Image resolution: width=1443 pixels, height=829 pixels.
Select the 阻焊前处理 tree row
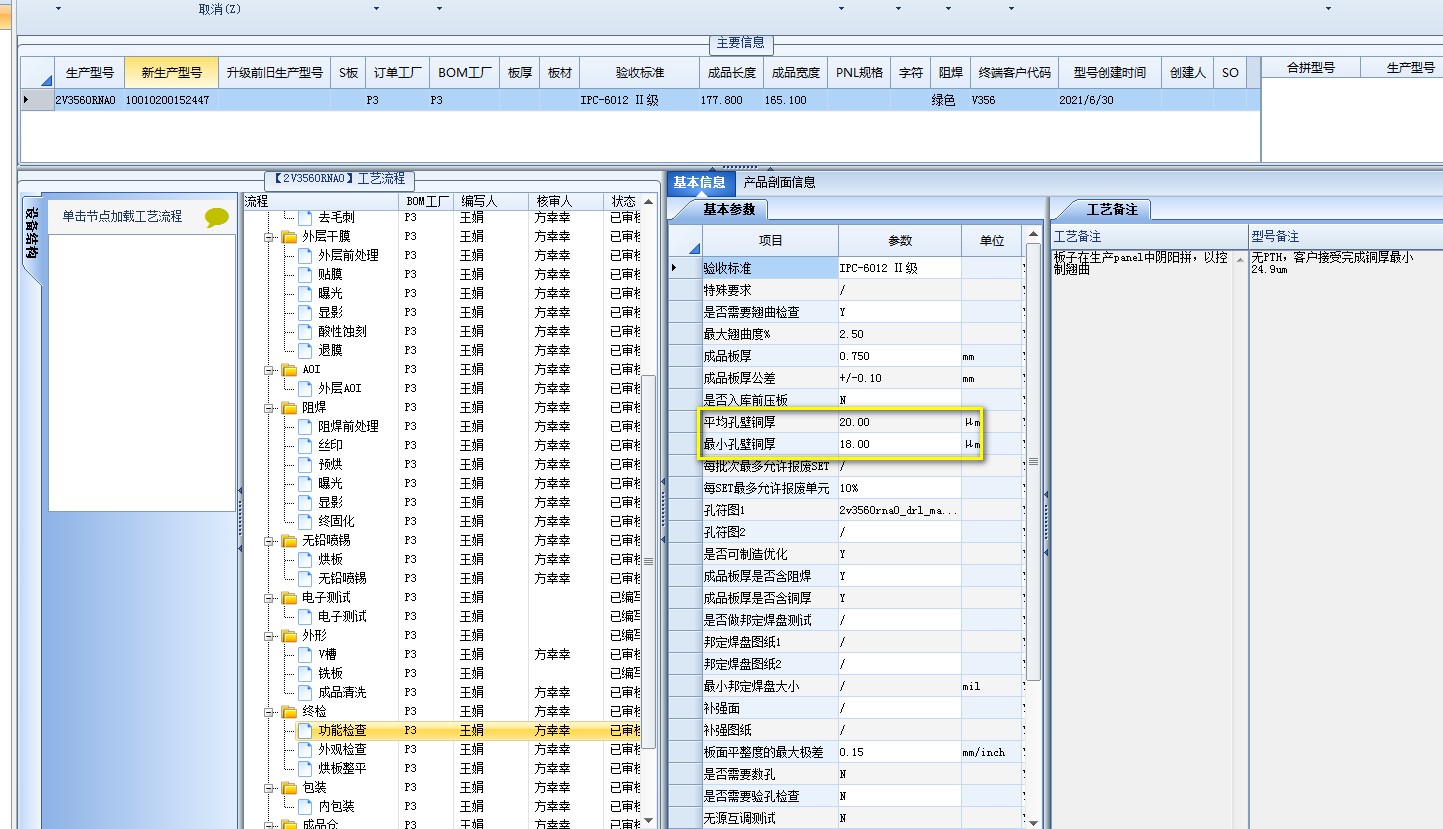(x=442, y=427)
